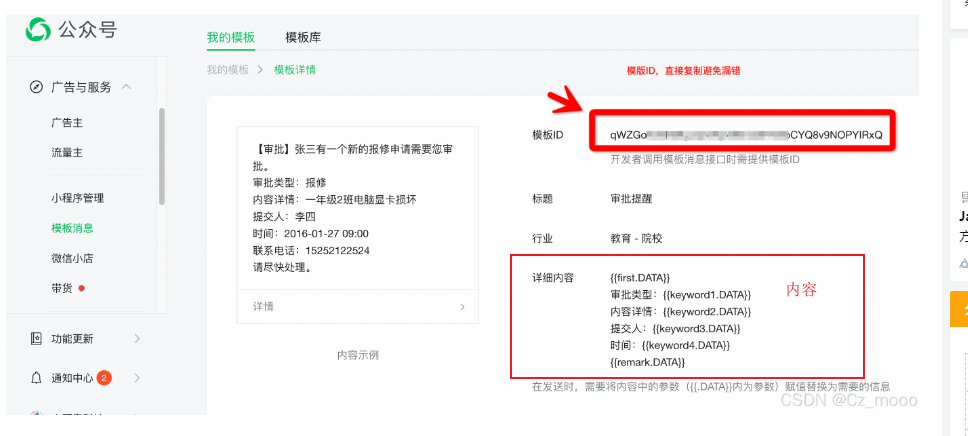
Task: Click the 功能更新 menu label
Action: (x=72, y=338)
